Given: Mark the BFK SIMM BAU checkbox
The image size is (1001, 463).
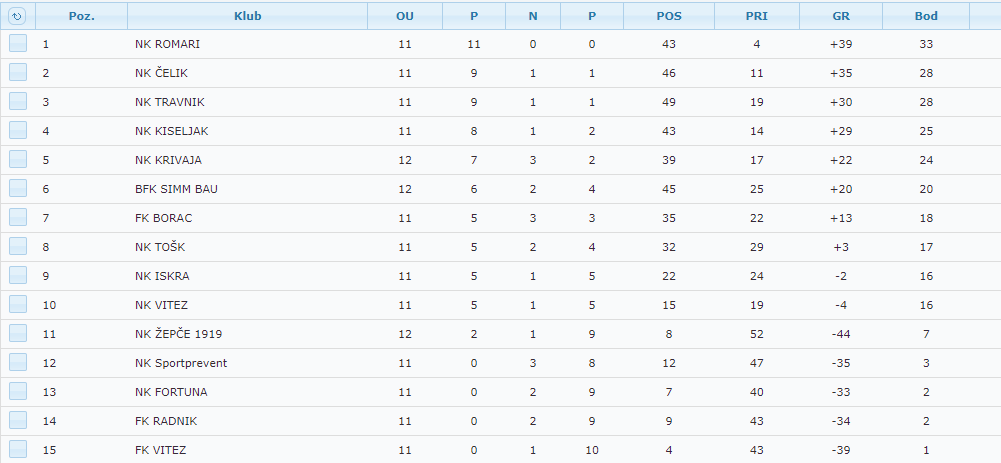Looking at the screenshot, I should pos(18,188).
